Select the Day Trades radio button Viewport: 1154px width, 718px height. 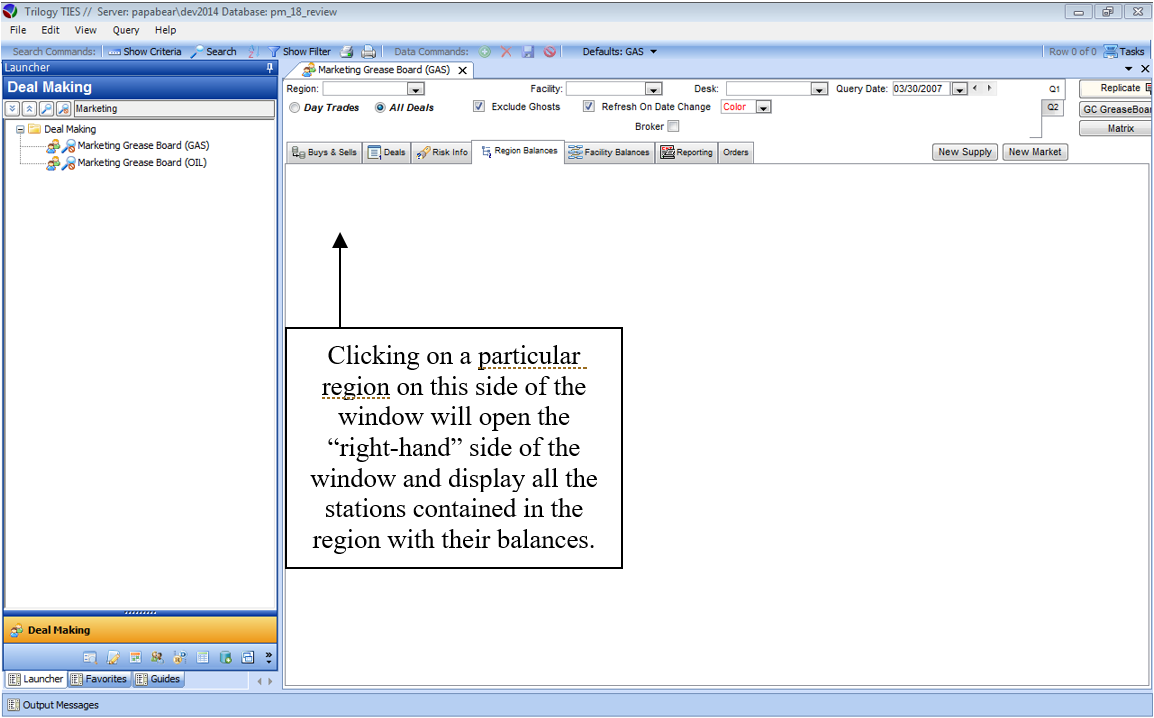[294, 107]
